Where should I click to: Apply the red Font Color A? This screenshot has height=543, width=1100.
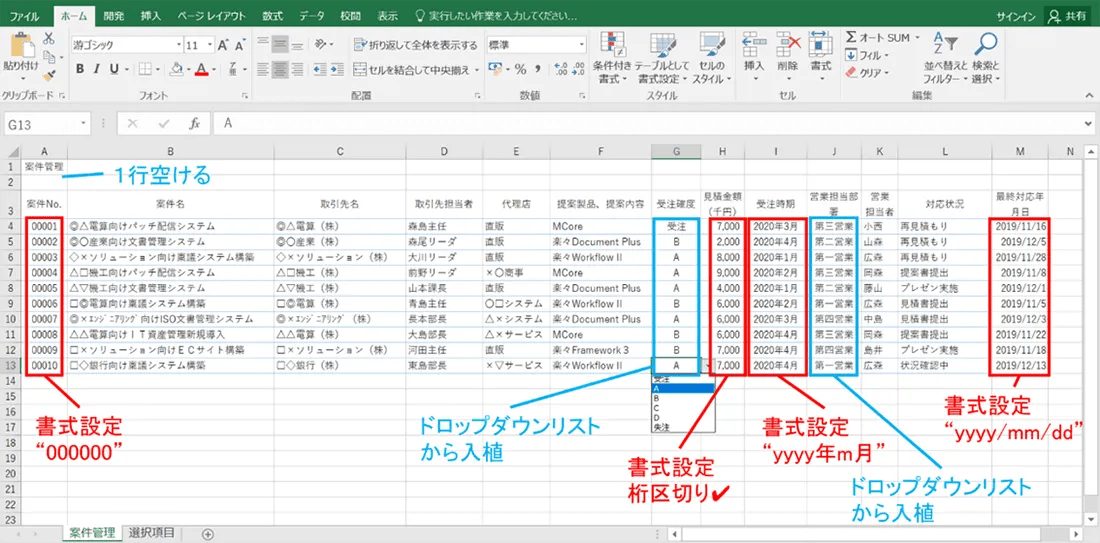(x=202, y=69)
